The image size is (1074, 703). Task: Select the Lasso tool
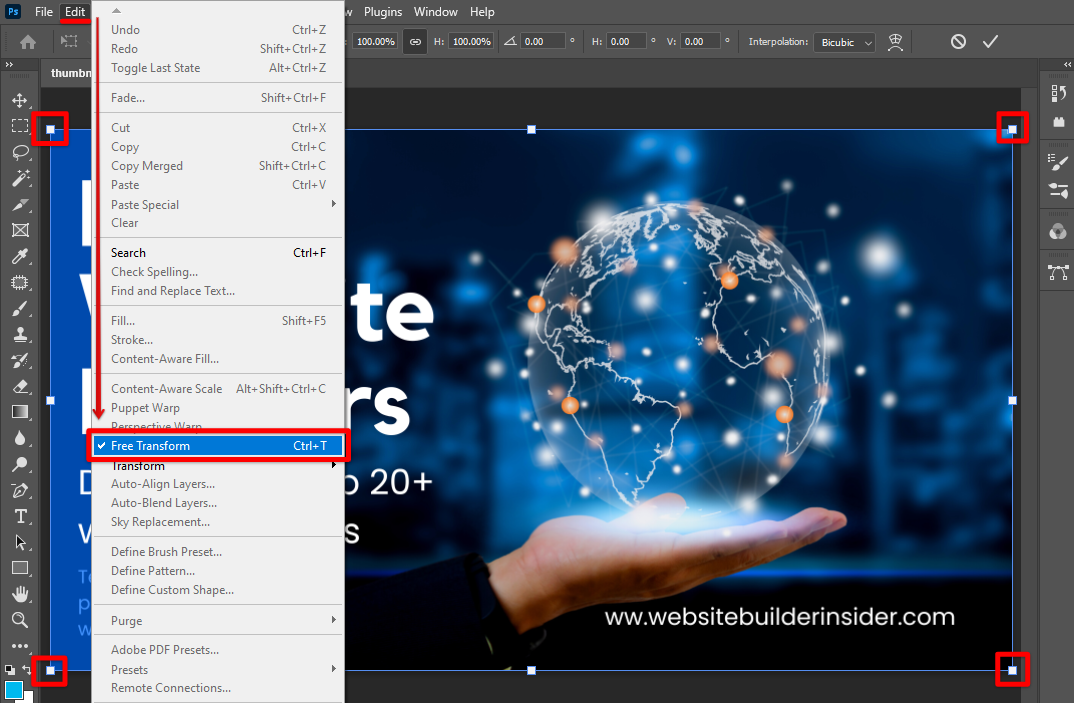point(20,152)
